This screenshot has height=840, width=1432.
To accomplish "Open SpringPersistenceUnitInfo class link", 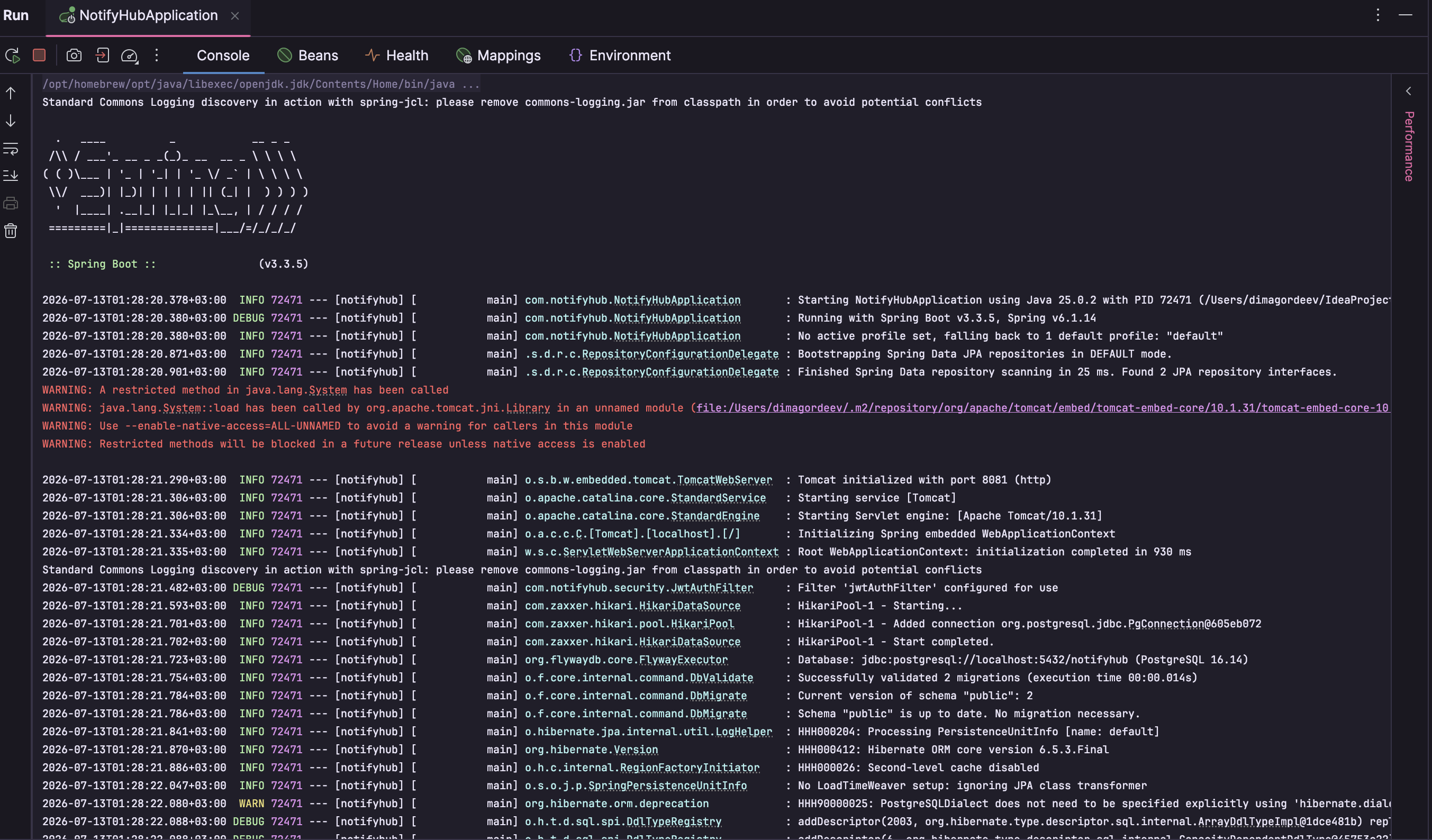I will pyautogui.click(x=667, y=786).
